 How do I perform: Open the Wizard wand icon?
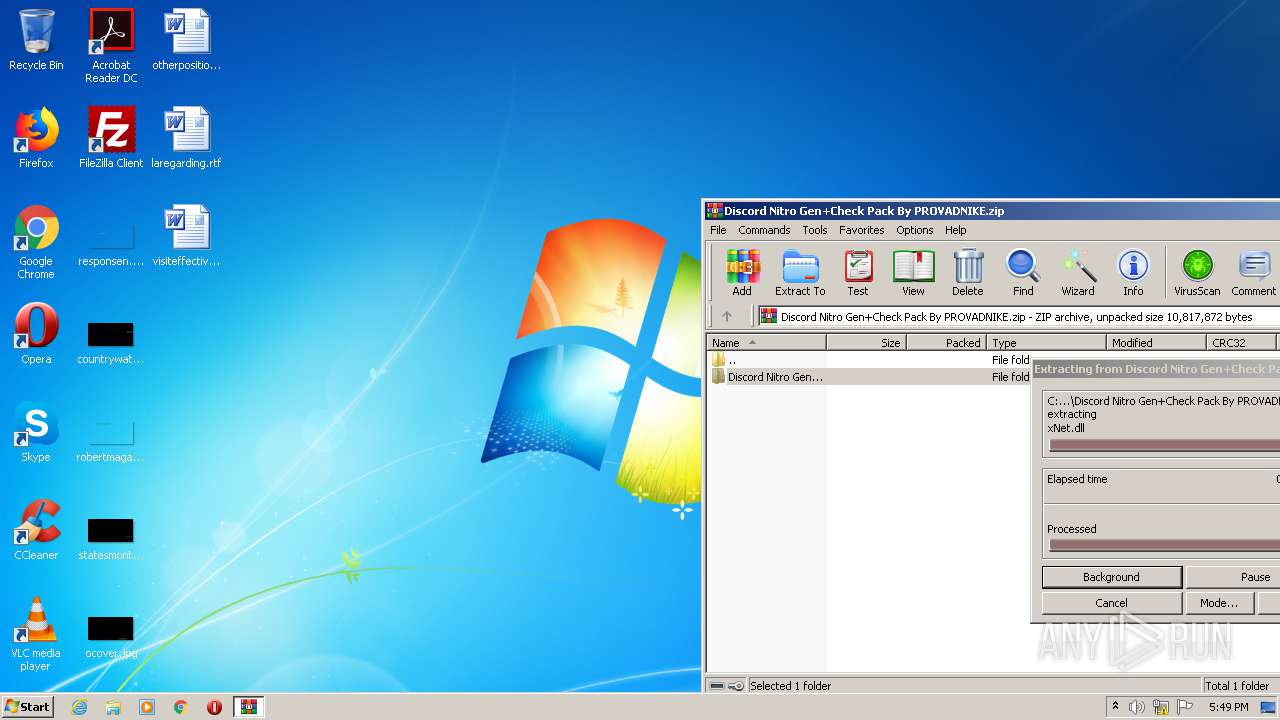[x=1078, y=273]
